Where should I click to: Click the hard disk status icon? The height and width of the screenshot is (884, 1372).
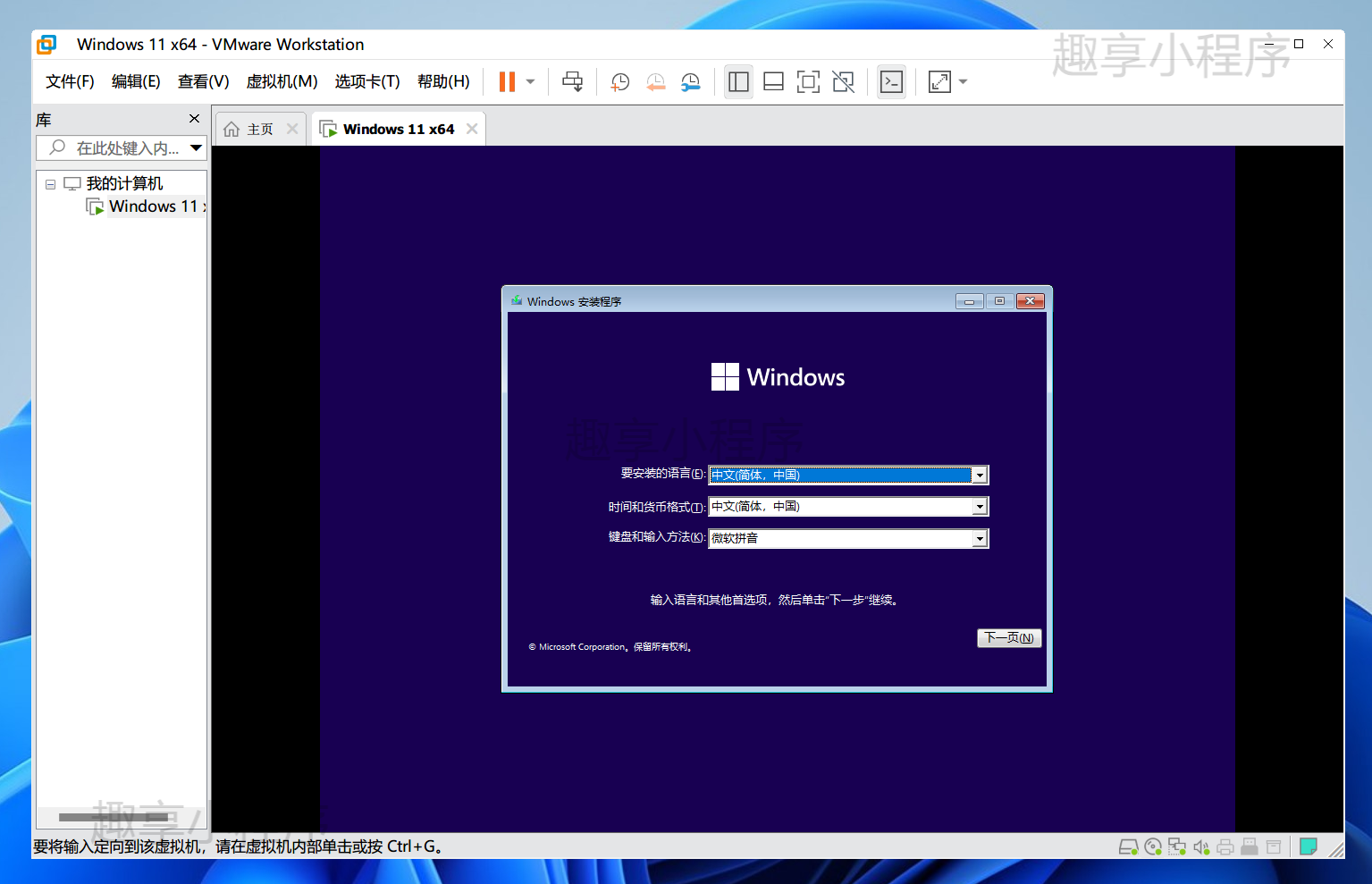point(1128,846)
